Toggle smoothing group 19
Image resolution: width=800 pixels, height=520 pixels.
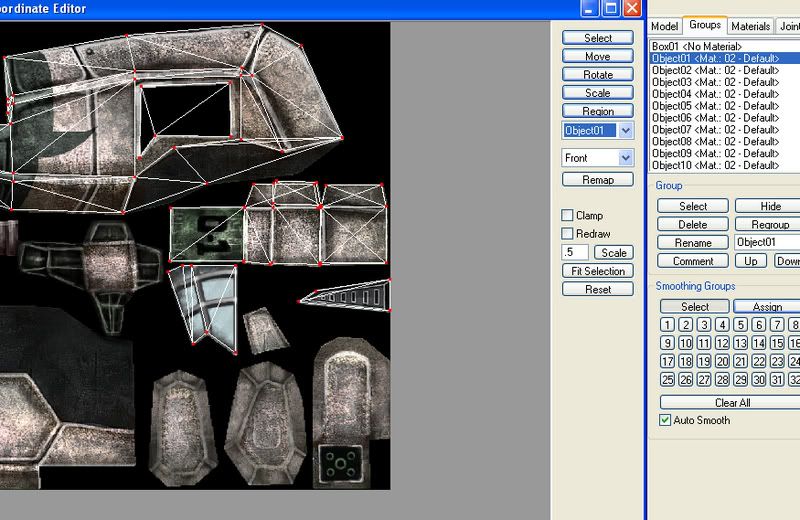click(x=704, y=362)
